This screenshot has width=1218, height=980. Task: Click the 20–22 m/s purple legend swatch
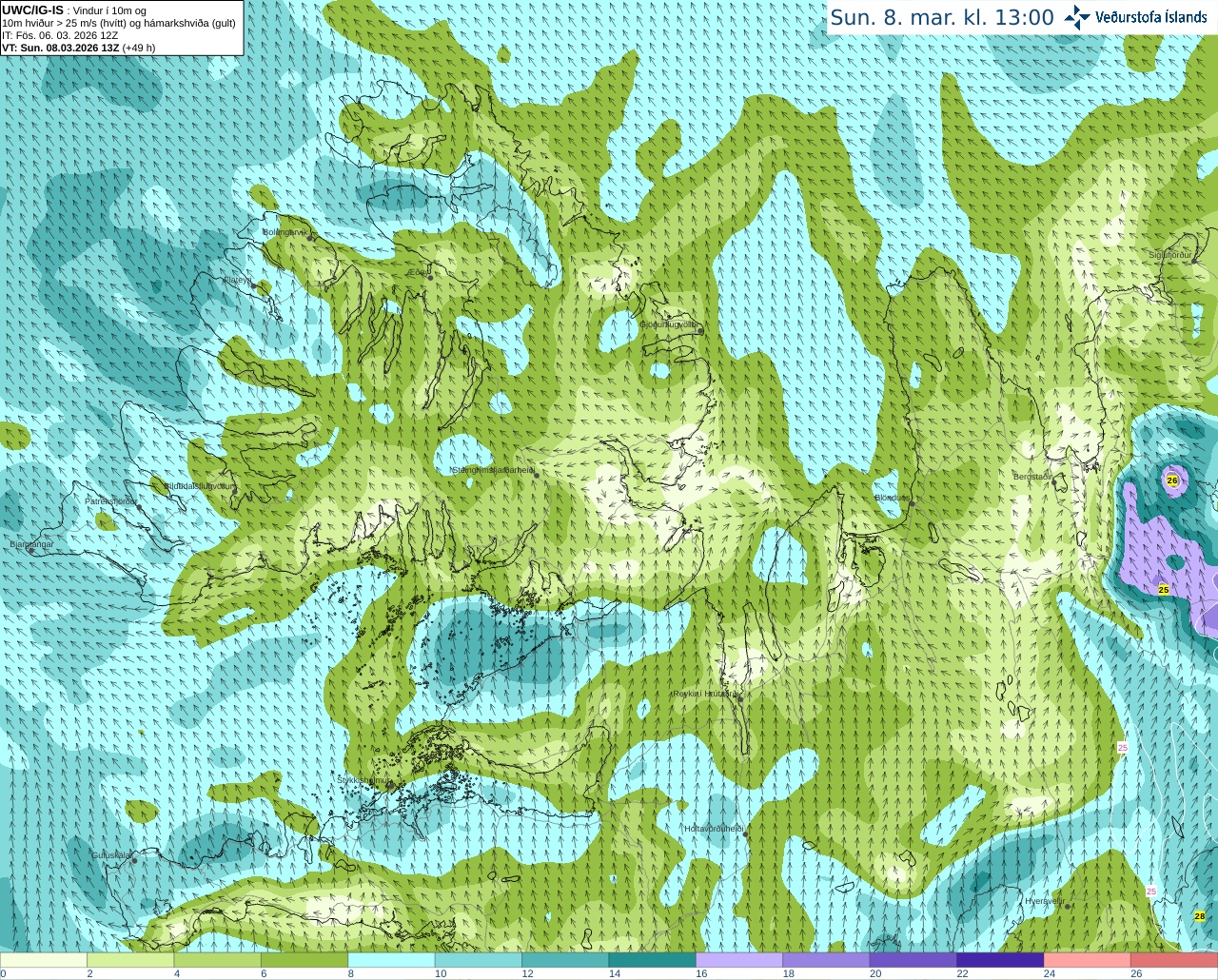tap(913, 960)
